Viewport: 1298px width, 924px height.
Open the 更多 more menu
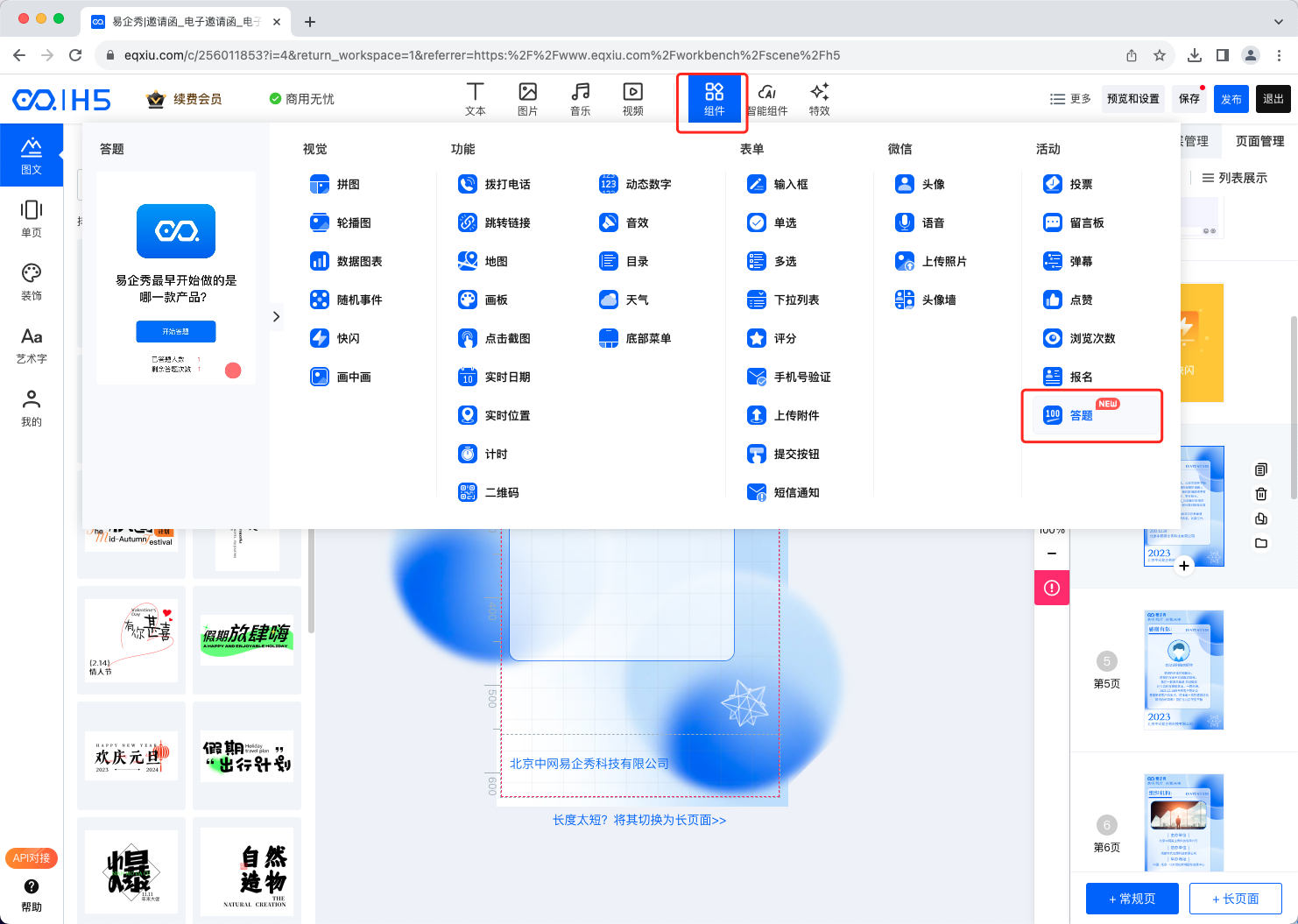1070,99
